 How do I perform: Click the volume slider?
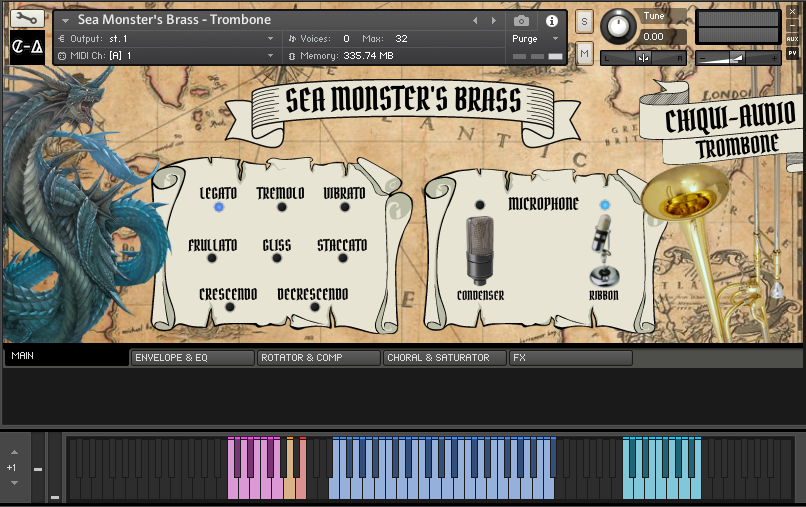coord(738,59)
